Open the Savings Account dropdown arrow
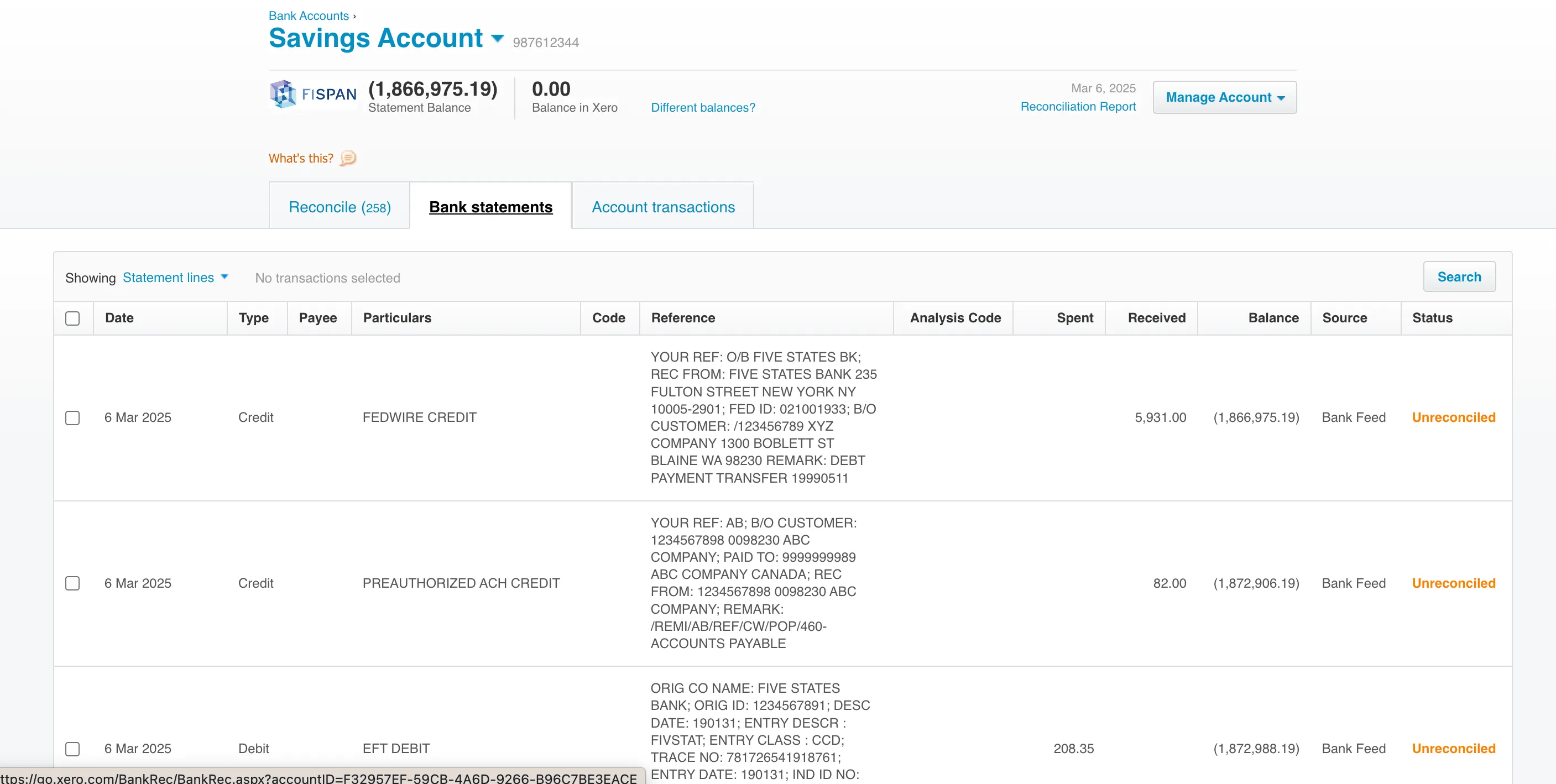 pos(498,39)
